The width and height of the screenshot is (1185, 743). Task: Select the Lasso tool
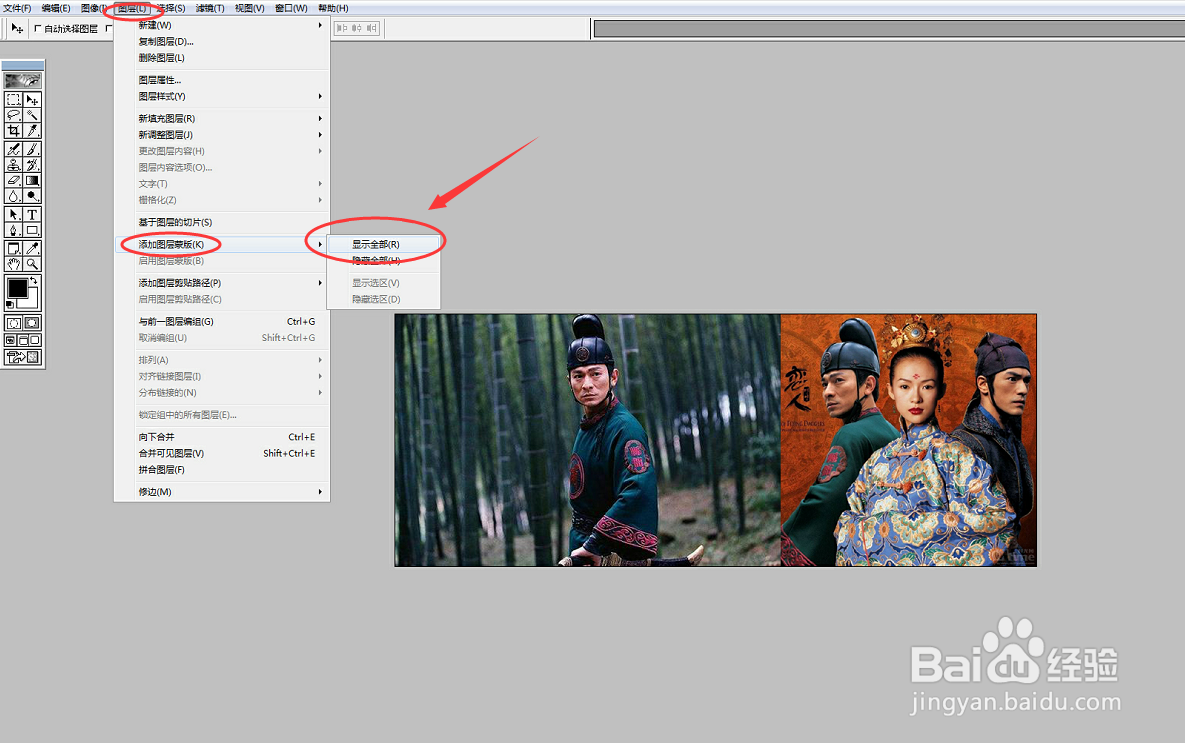point(14,115)
